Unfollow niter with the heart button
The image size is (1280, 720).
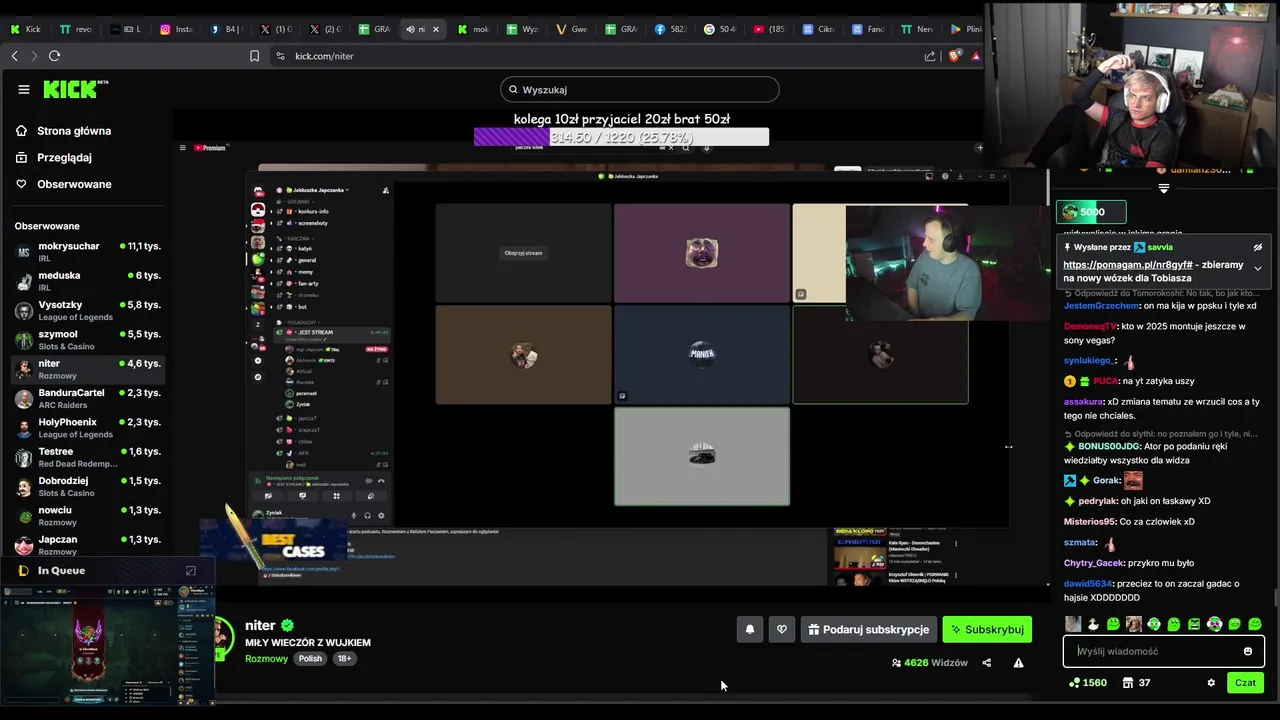[782, 629]
